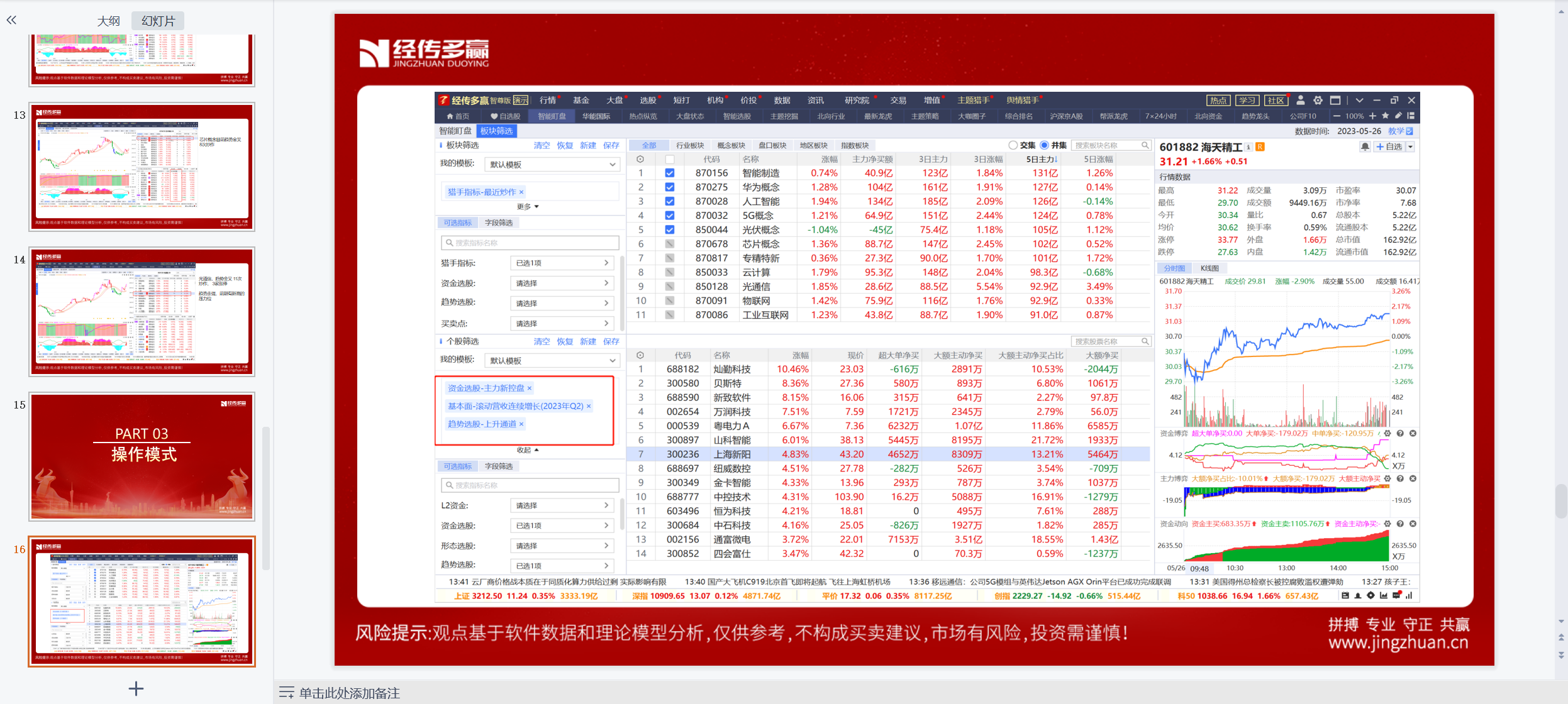Select the 并集 radio button
1568x704 pixels.
point(1045,145)
